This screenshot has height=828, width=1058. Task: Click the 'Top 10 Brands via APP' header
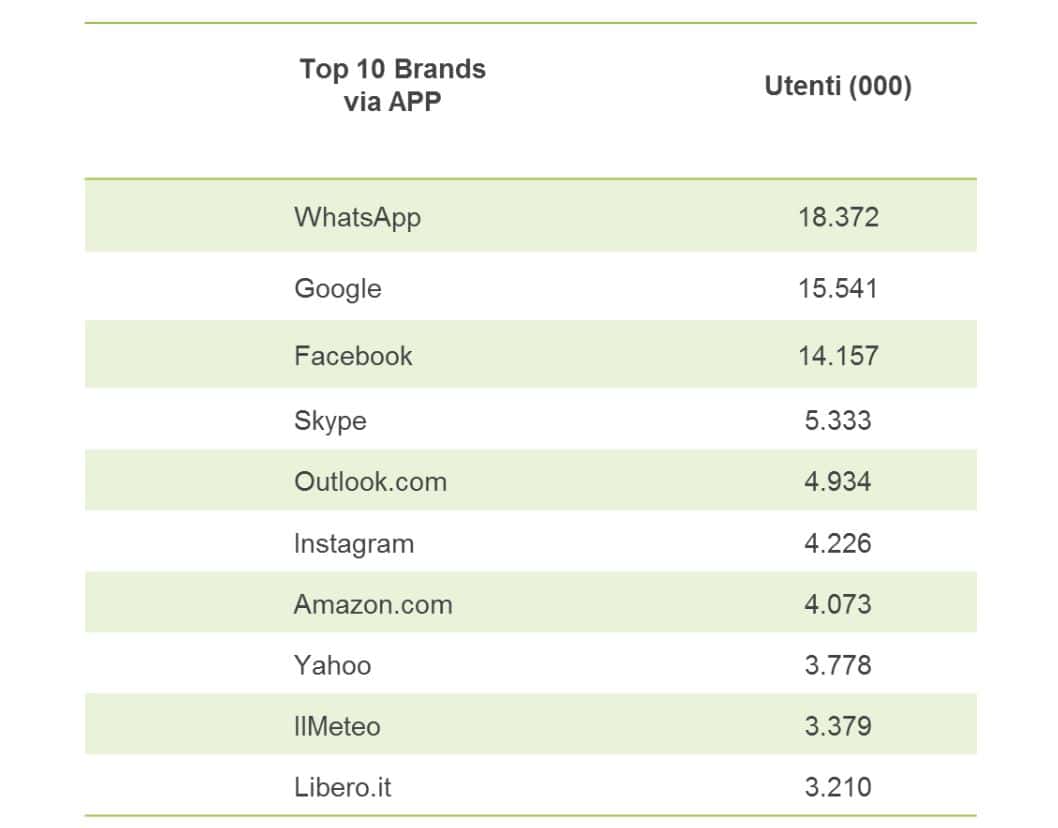(392, 85)
